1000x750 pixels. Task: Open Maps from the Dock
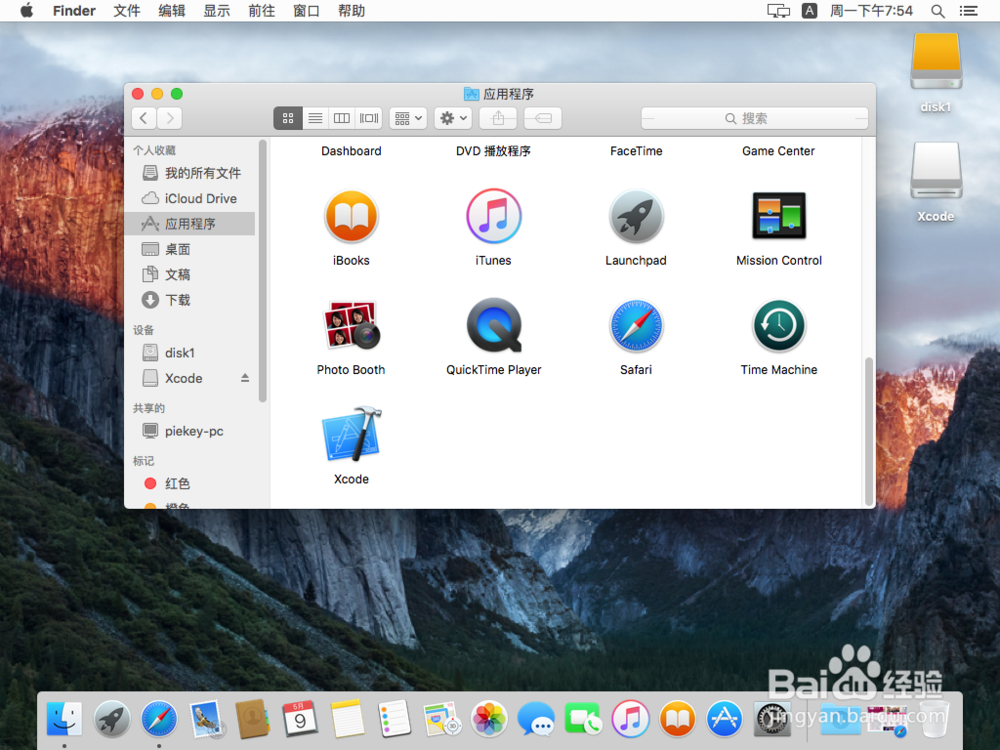pyautogui.click(x=441, y=719)
